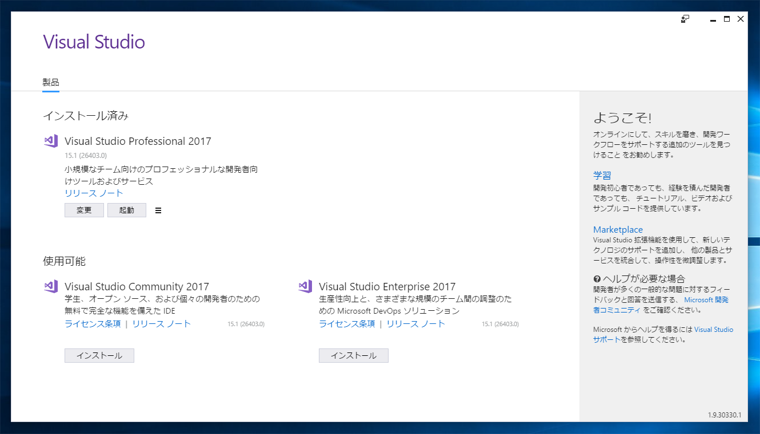Click the インストール済み heading
The width and height of the screenshot is (760, 434).
[x=85, y=115]
